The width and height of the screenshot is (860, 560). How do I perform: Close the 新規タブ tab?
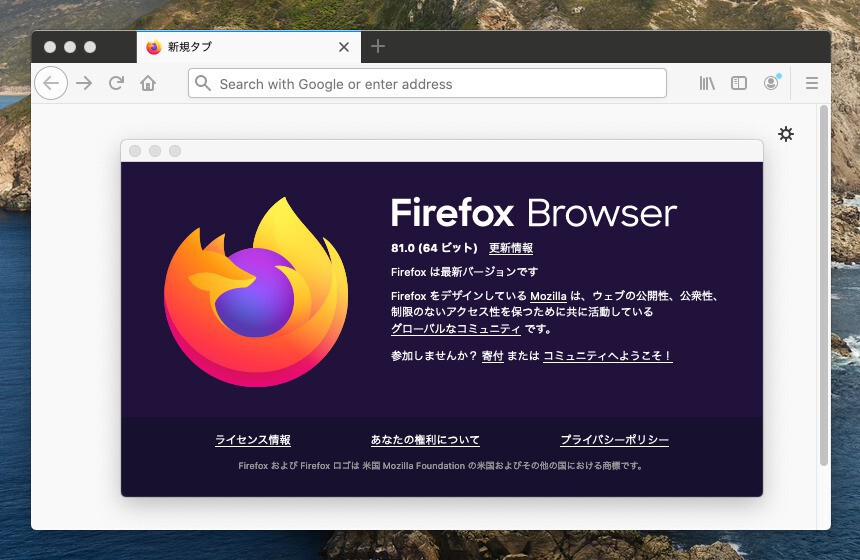(344, 47)
